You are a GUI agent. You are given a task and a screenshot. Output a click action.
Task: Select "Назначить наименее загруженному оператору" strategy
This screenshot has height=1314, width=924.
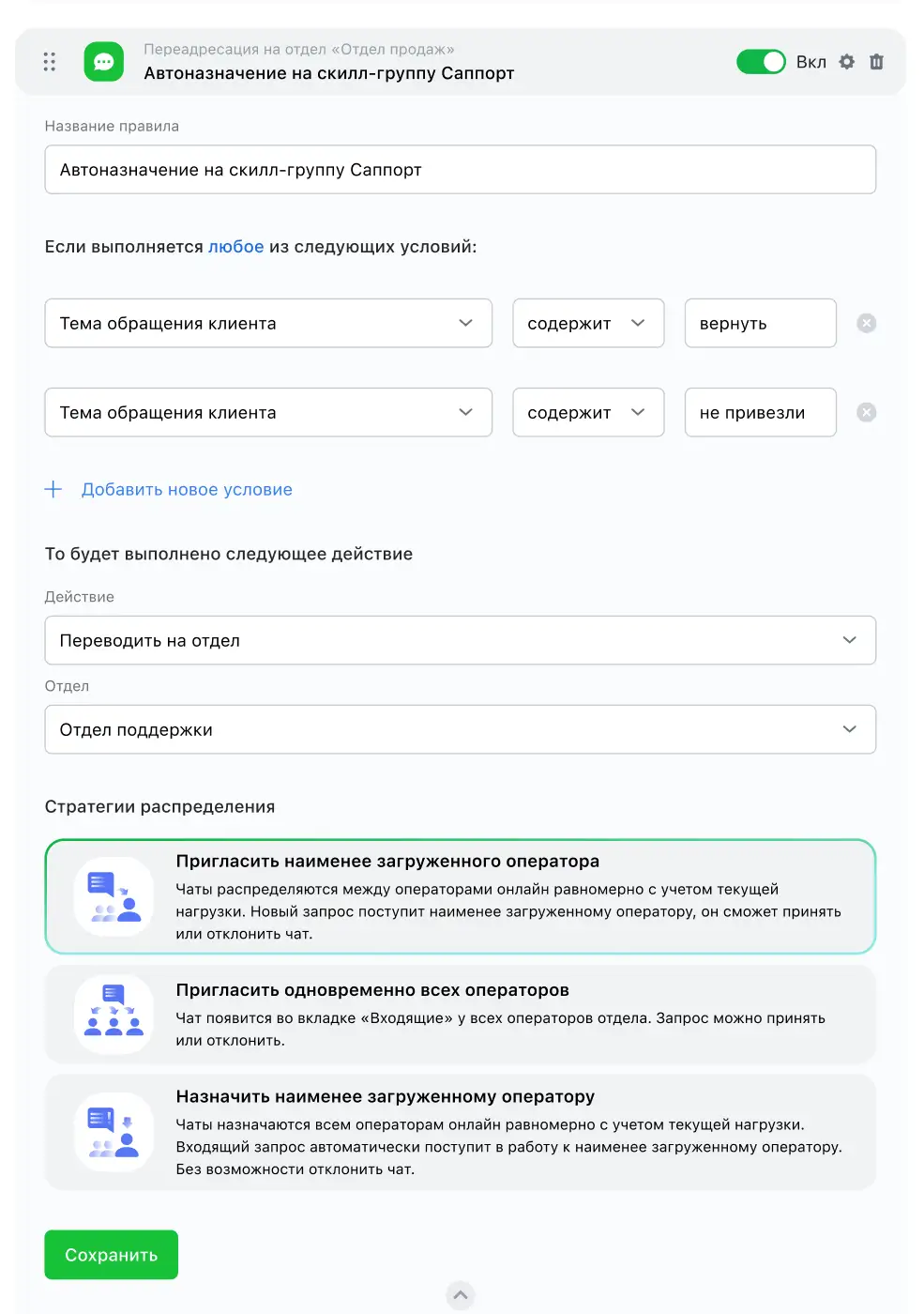pyautogui.click(x=460, y=1132)
